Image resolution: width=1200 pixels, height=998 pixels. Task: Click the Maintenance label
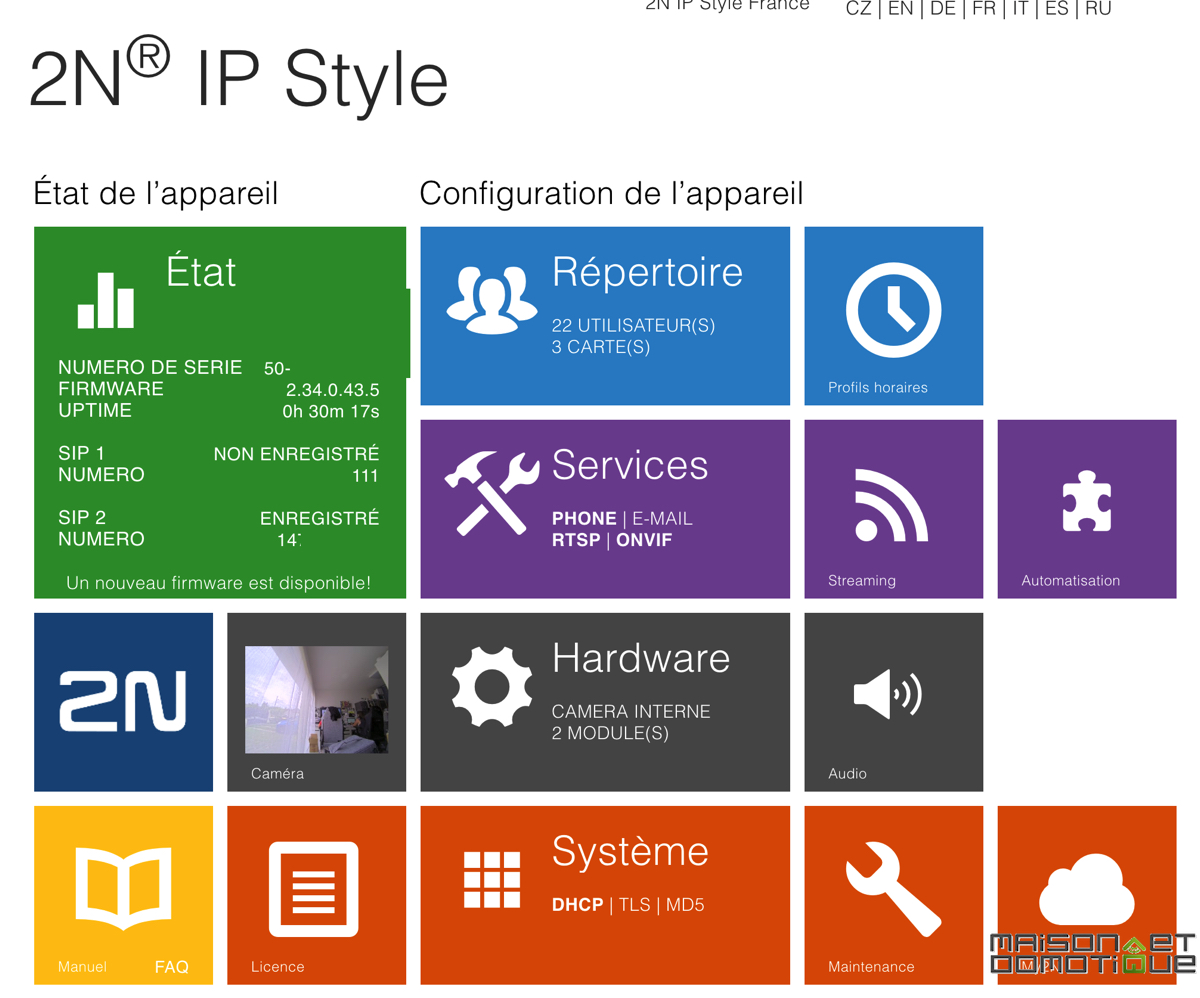(x=871, y=967)
